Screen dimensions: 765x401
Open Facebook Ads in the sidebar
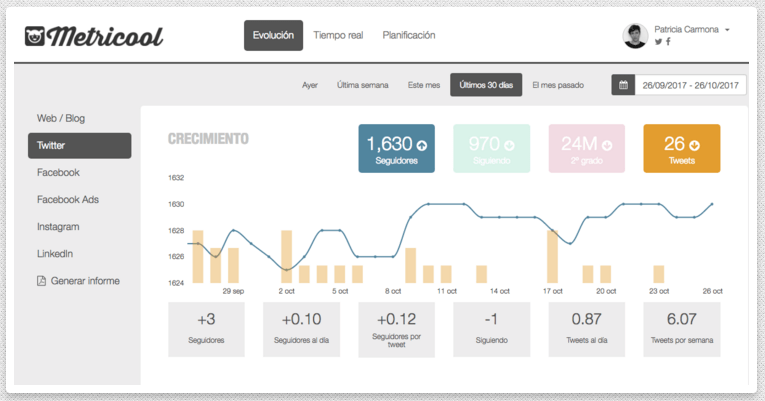click(68, 200)
